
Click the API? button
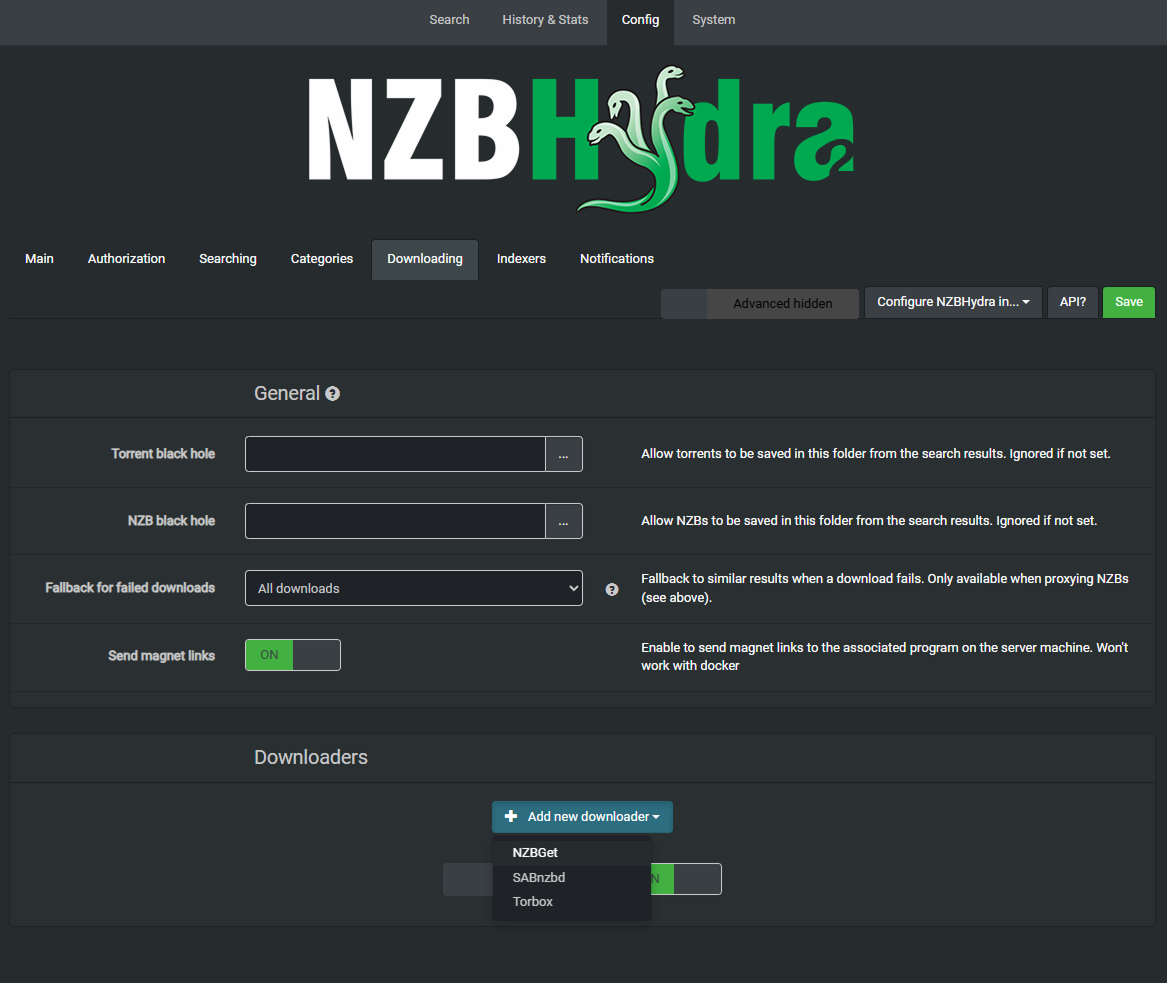pyautogui.click(x=1072, y=302)
